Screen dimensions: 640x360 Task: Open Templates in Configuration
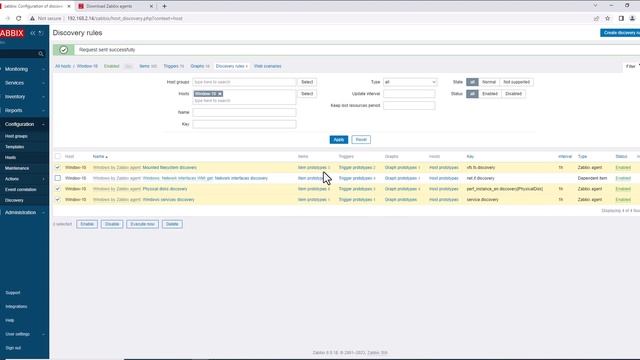click(15, 147)
